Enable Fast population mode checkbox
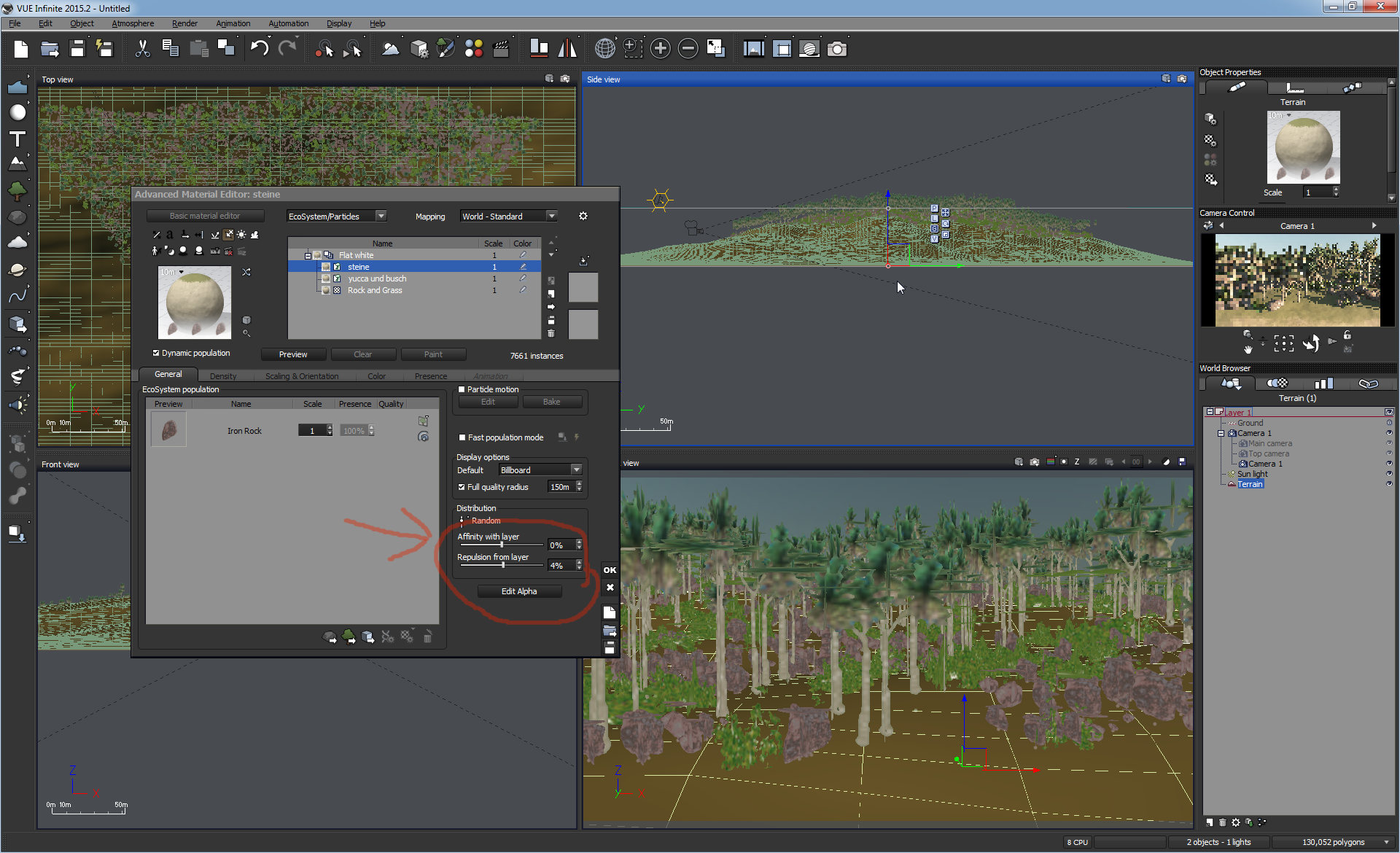The image size is (1400, 853). point(462,437)
